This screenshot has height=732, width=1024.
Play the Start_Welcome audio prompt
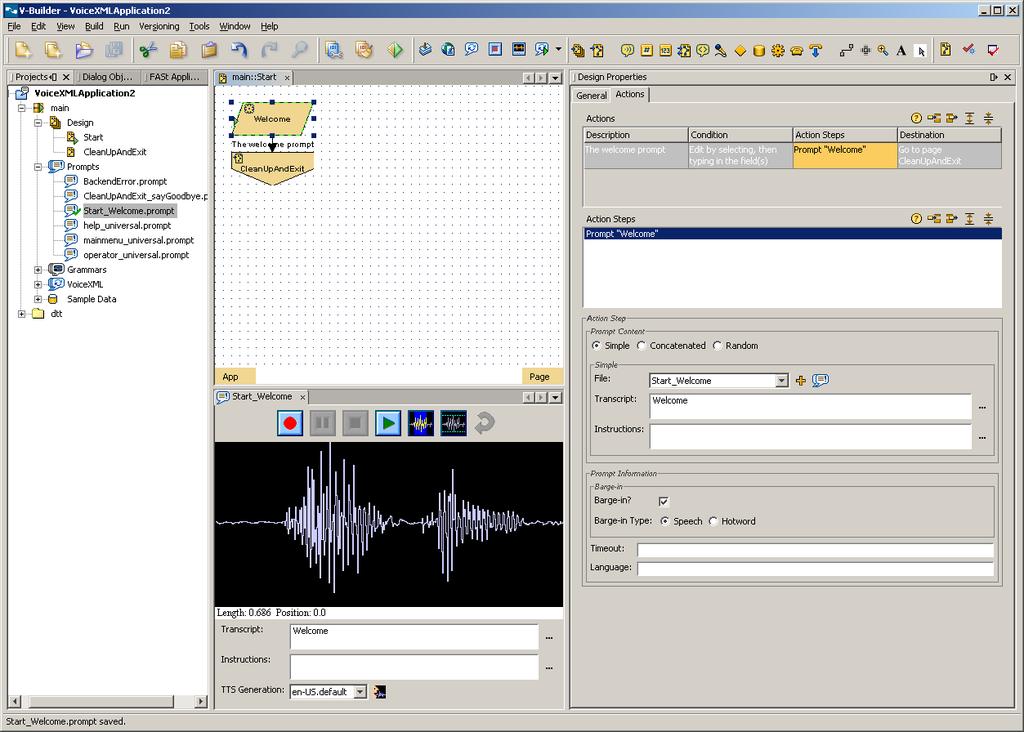tap(388, 423)
